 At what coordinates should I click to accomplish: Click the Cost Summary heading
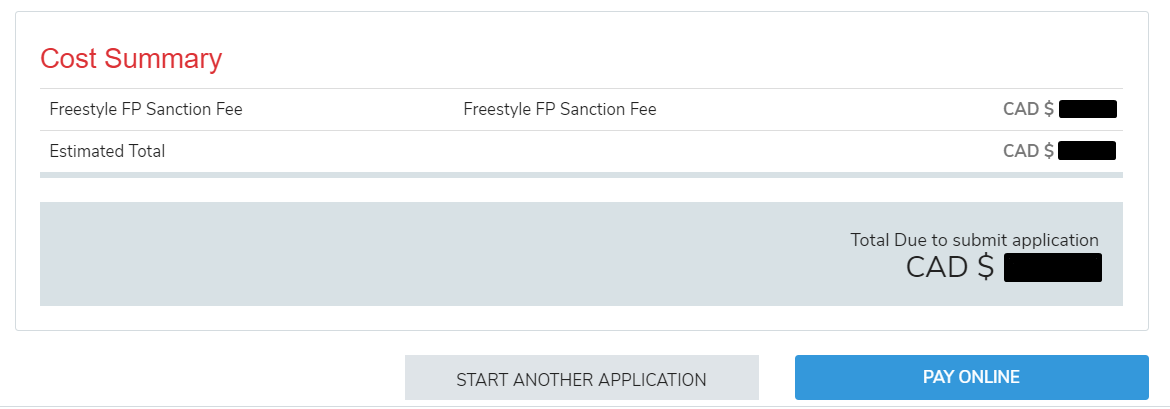(131, 59)
